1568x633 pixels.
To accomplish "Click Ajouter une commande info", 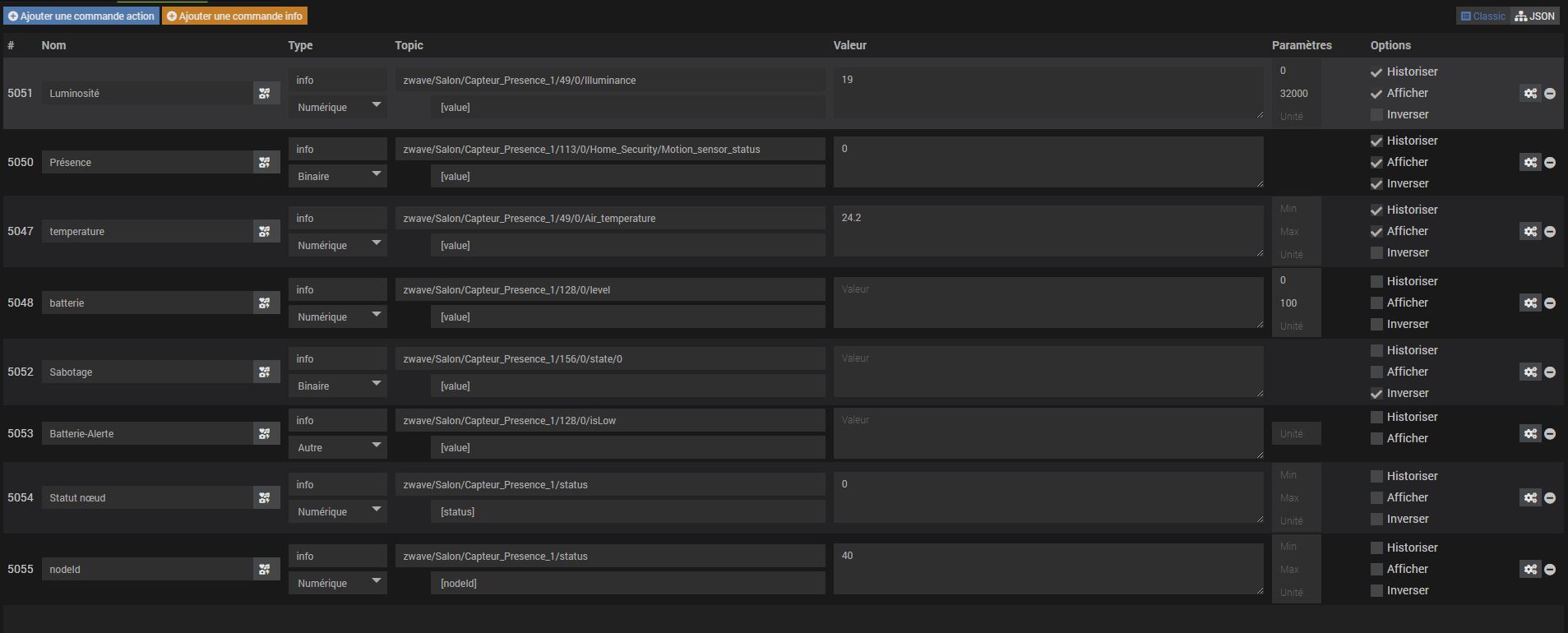I will click(234, 16).
